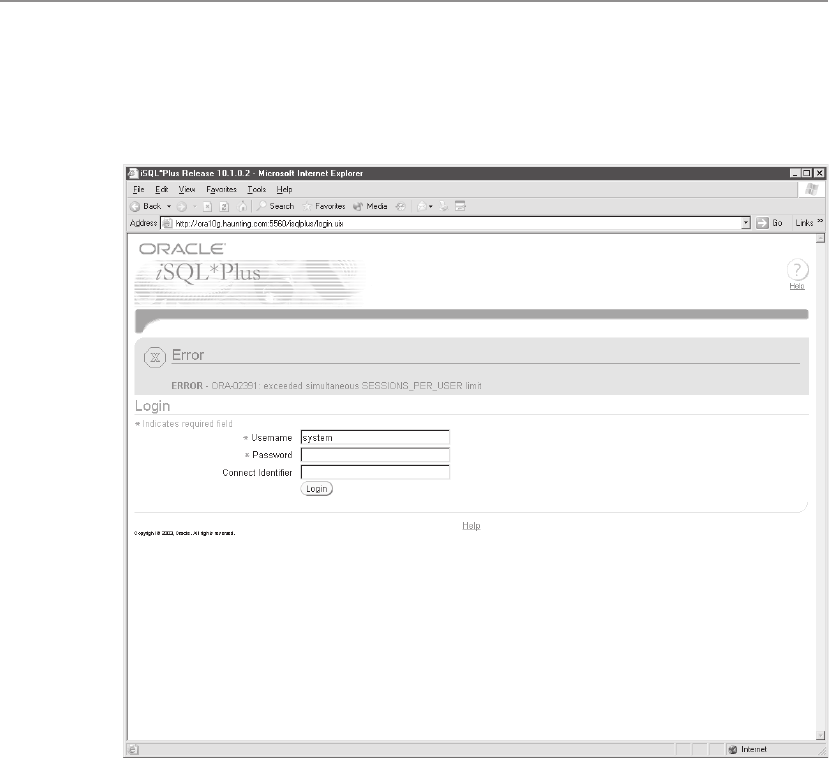829x758 pixels.
Task: Click the Stop loading icon
Action: click(208, 207)
